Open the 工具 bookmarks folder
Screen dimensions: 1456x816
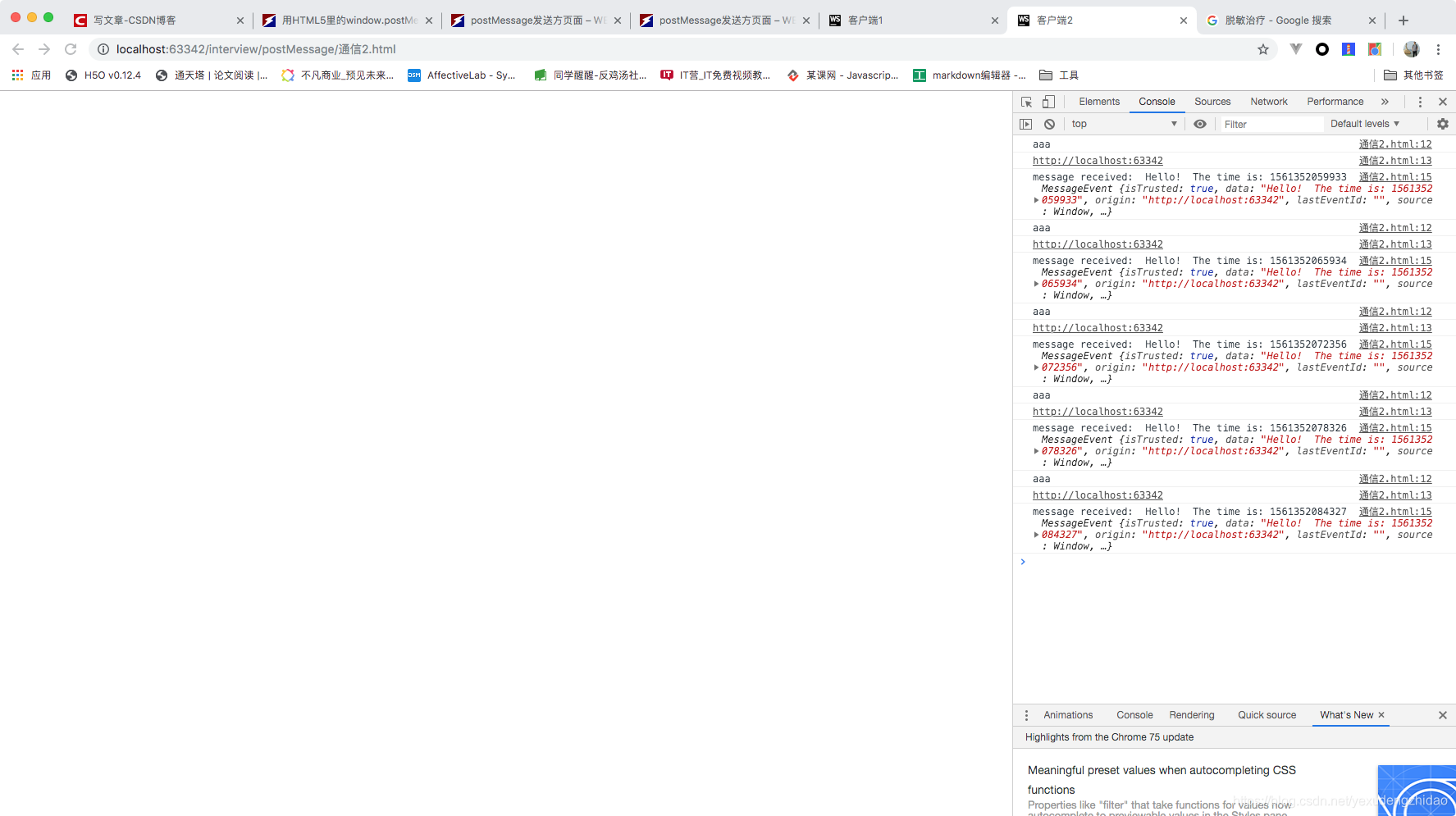pyautogui.click(x=1059, y=75)
